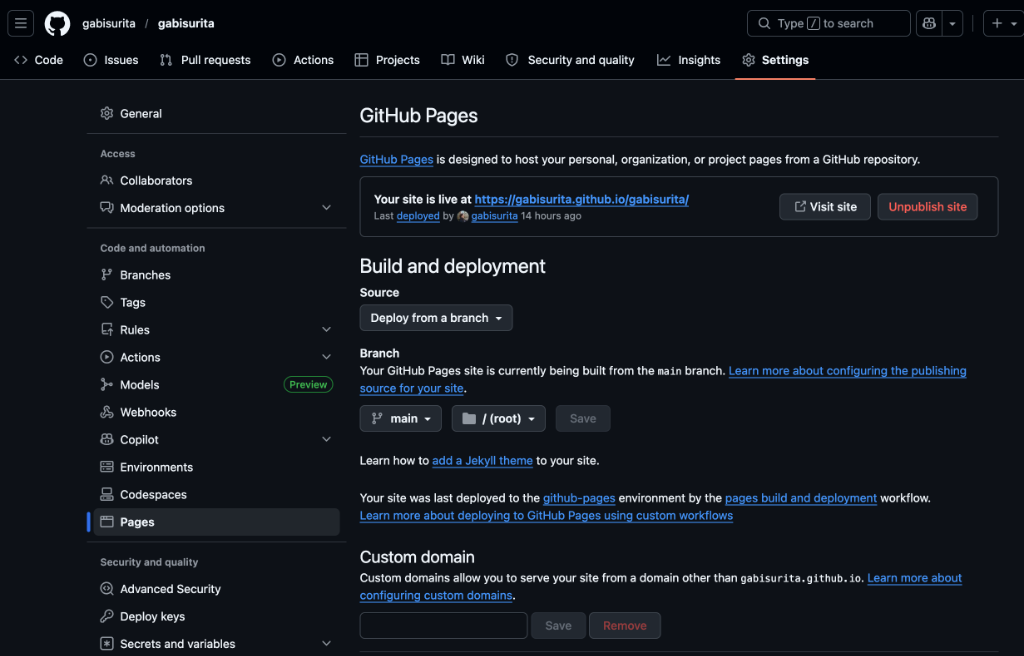This screenshot has height=656, width=1024.
Task: Open the dropdown arrow next to Copilot header icon
Action: pos(952,24)
